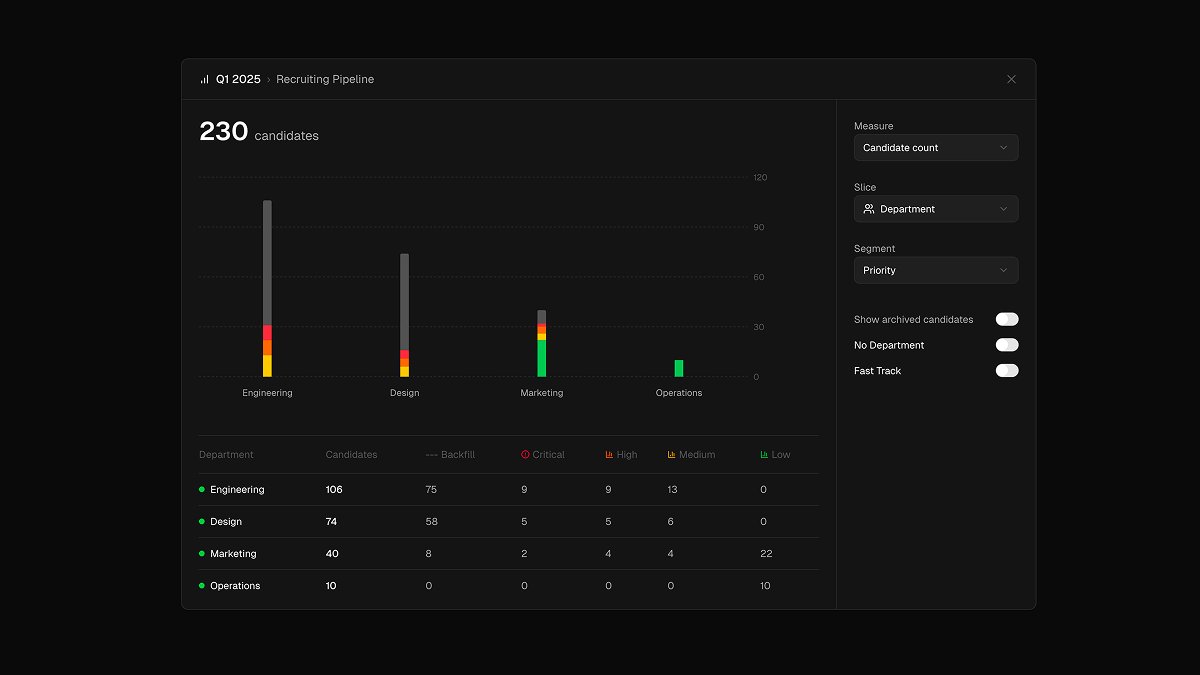Click the people icon in Slice dropdown
1200x675 pixels.
point(869,209)
